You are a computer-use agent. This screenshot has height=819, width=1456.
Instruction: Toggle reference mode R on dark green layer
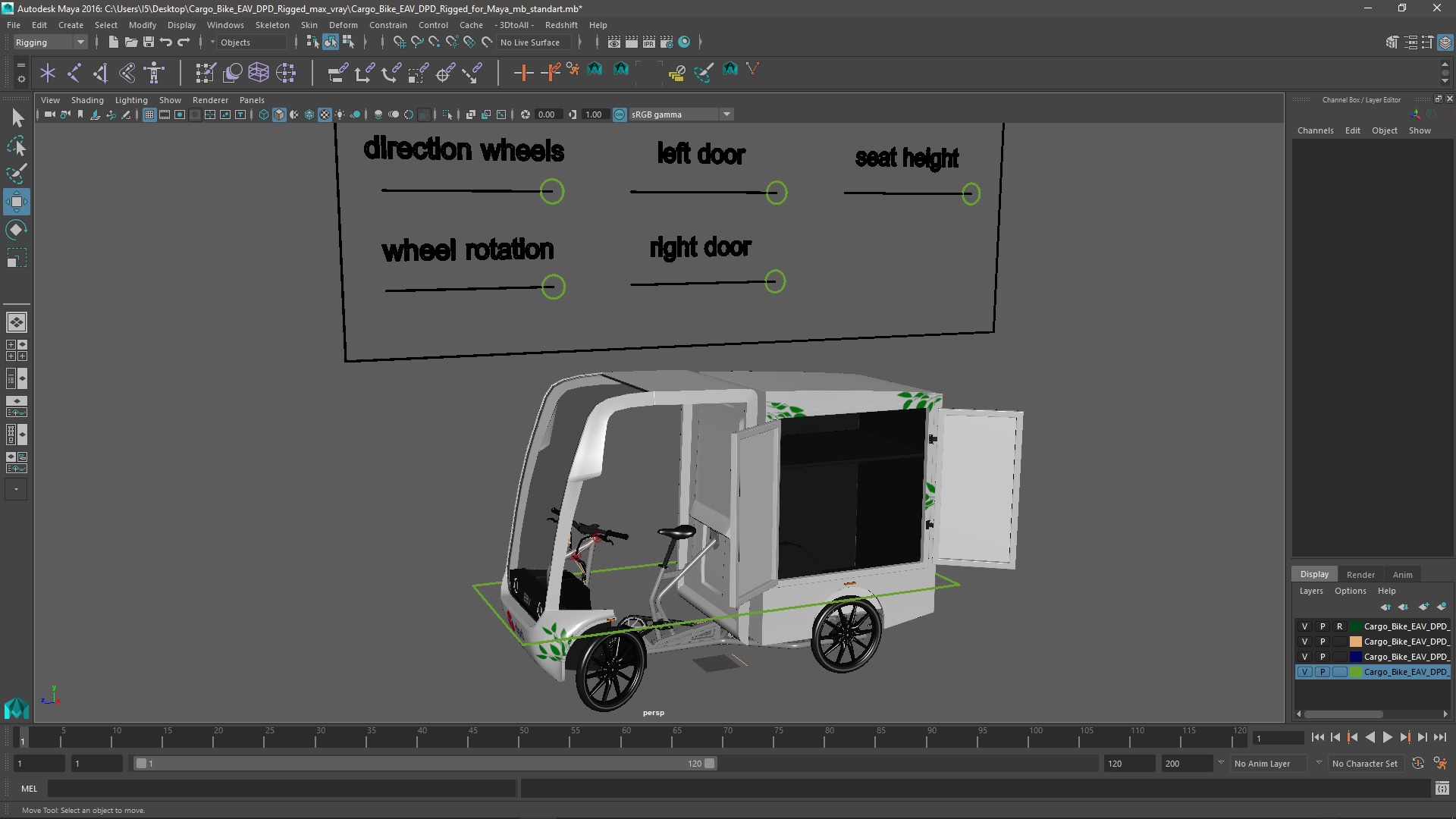pos(1340,626)
